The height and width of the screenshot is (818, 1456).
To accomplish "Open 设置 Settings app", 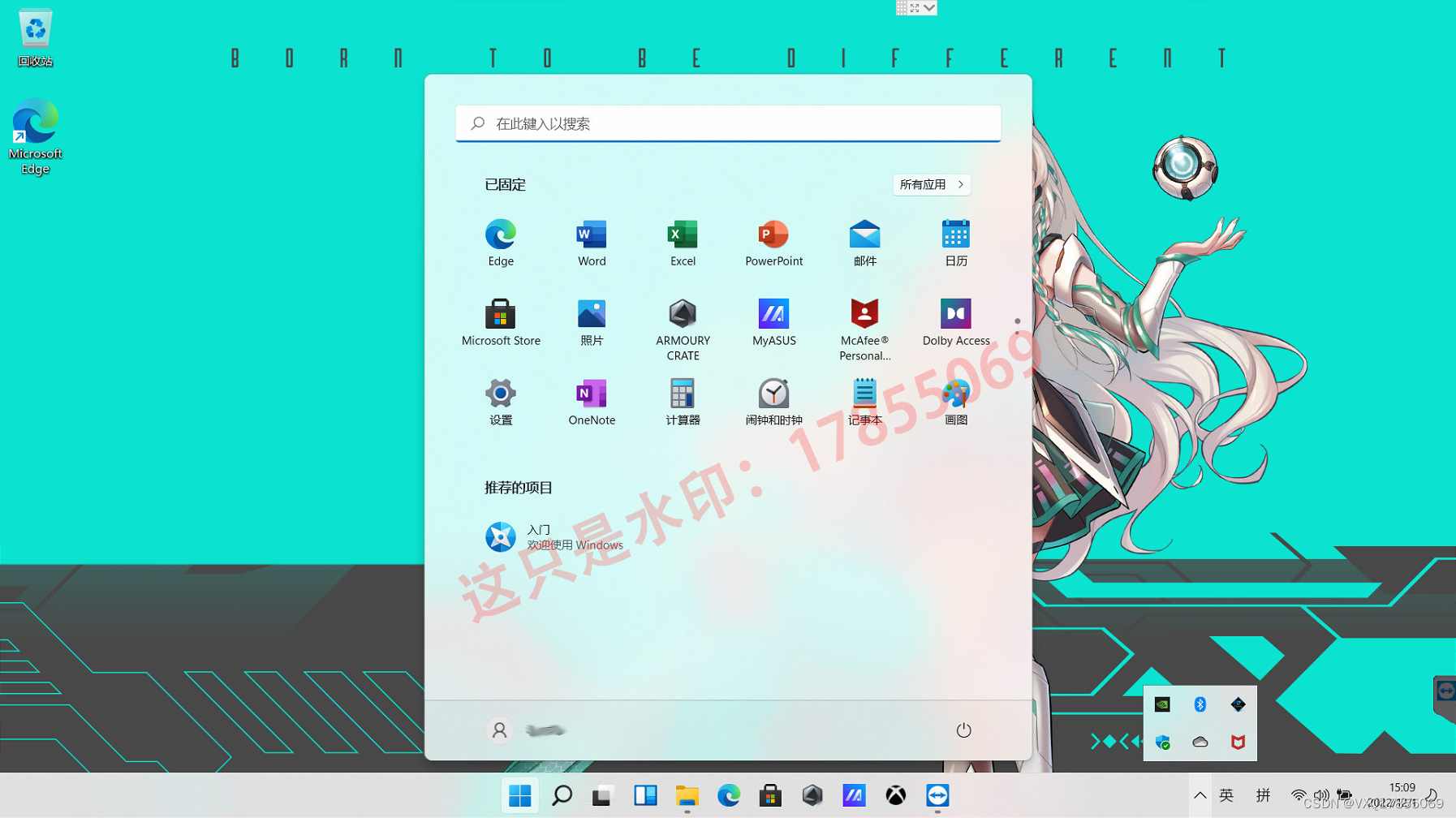I will pos(501,402).
